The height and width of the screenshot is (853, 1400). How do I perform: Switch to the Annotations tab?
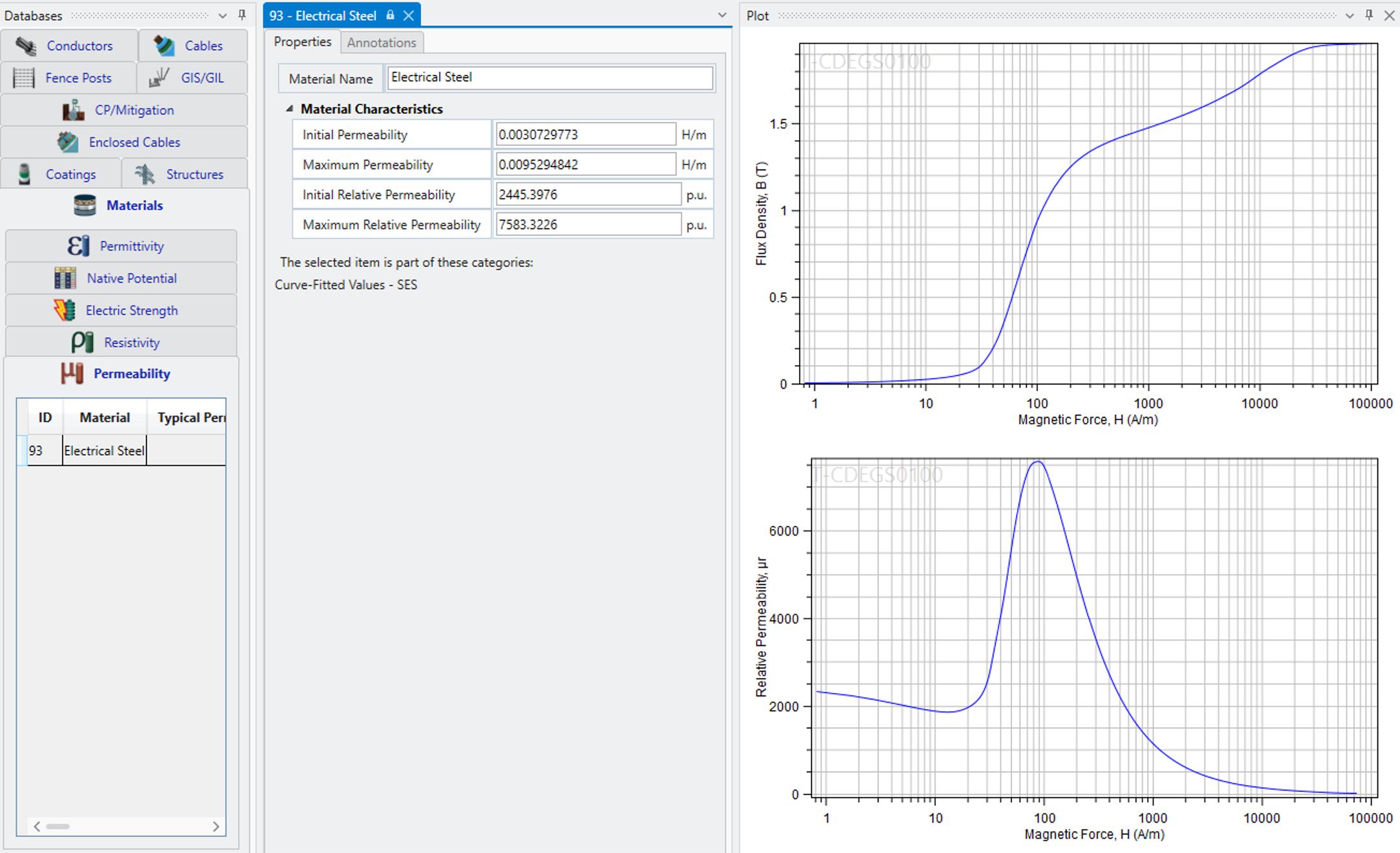tap(381, 43)
